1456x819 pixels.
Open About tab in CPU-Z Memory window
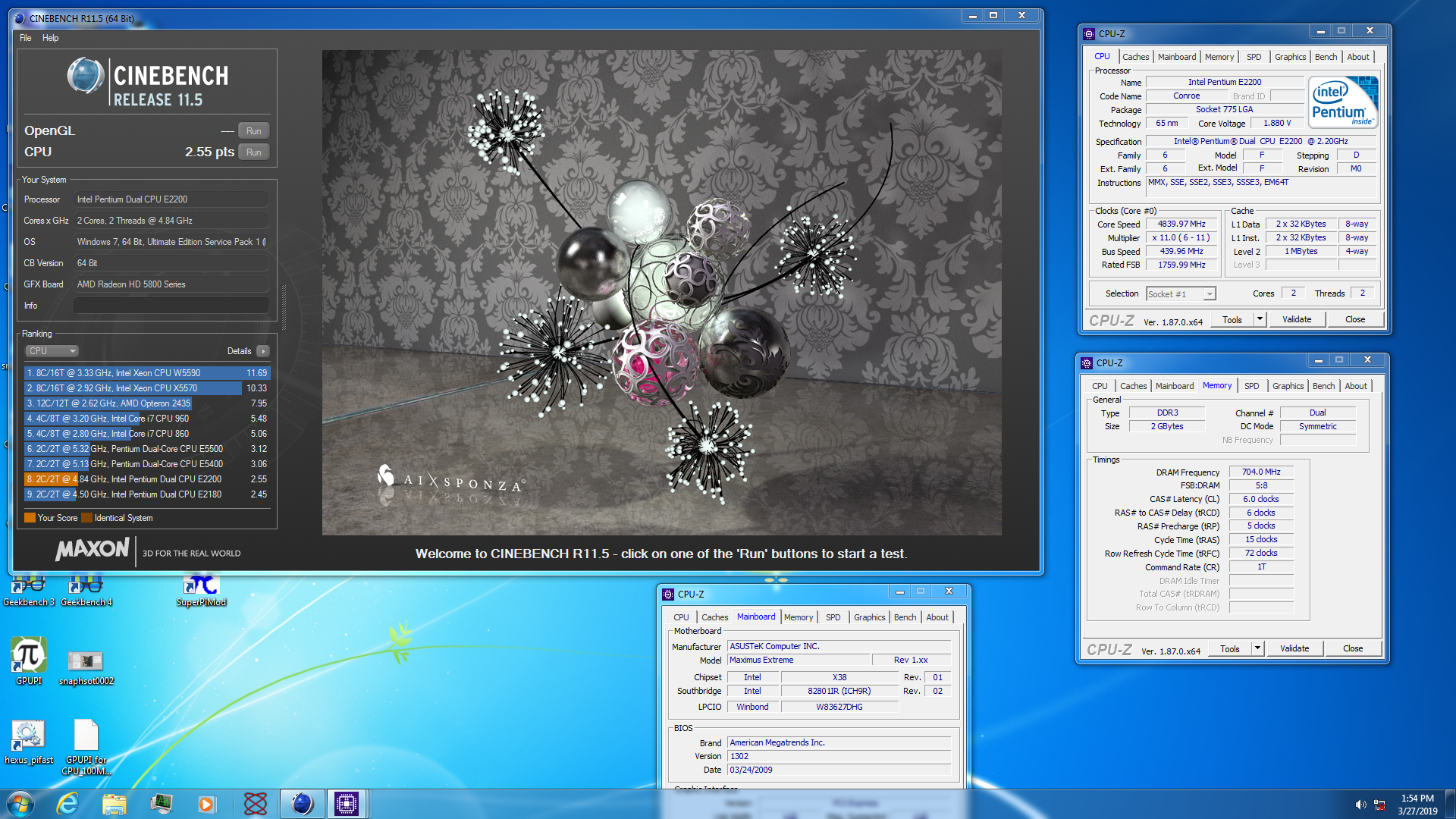coord(1356,386)
